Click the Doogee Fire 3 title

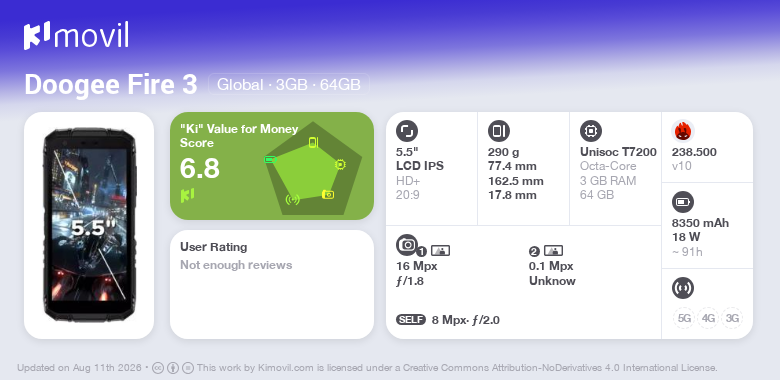coord(111,84)
